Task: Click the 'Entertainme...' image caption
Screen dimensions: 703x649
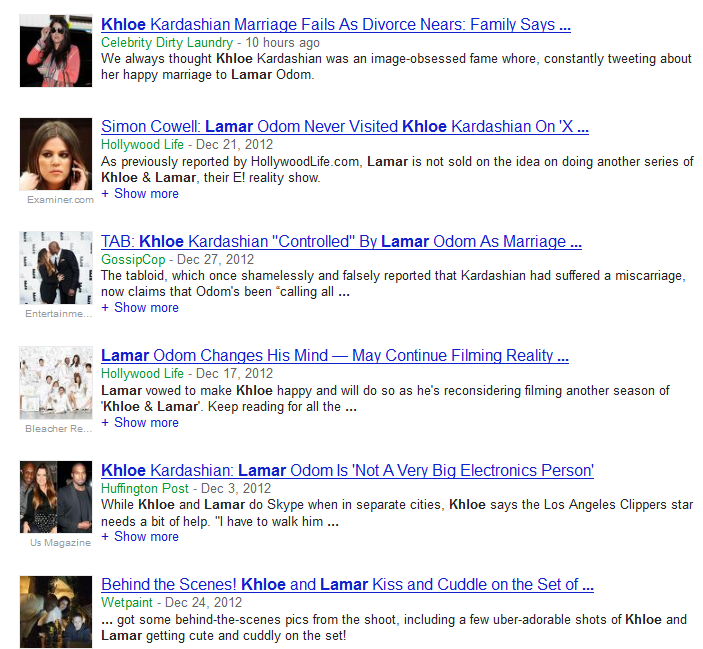Action: click(x=58, y=314)
